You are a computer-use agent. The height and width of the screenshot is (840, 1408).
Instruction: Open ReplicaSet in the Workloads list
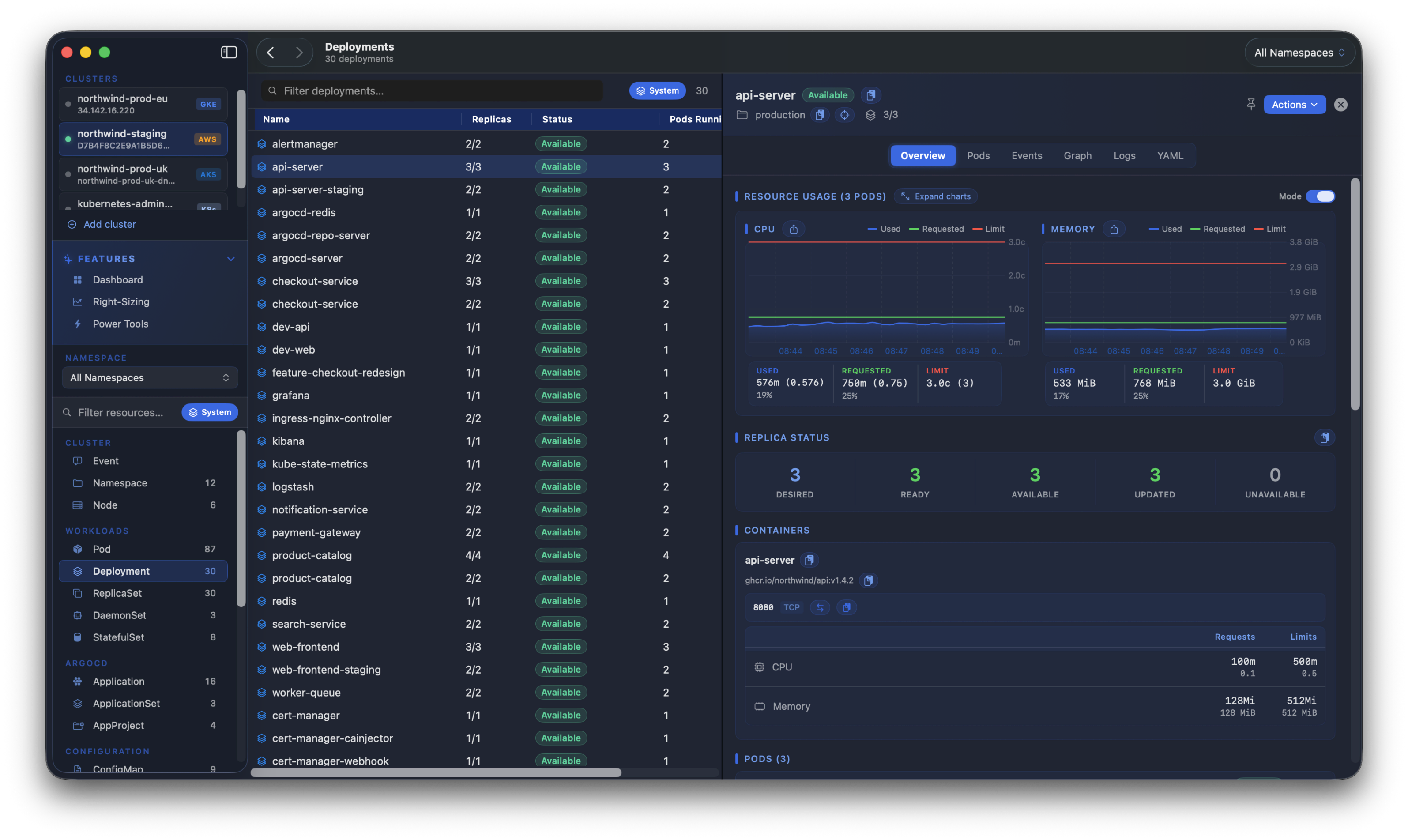(x=143, y=593)
